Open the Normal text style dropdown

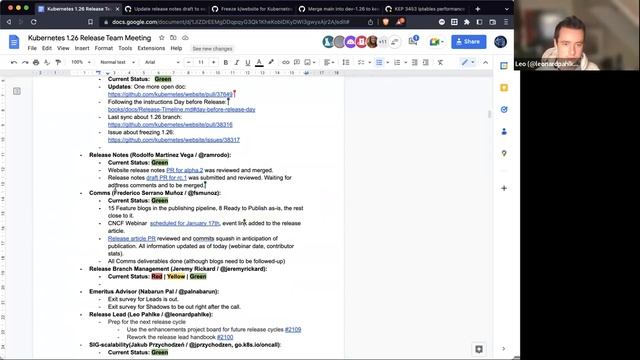click(117, 62)
